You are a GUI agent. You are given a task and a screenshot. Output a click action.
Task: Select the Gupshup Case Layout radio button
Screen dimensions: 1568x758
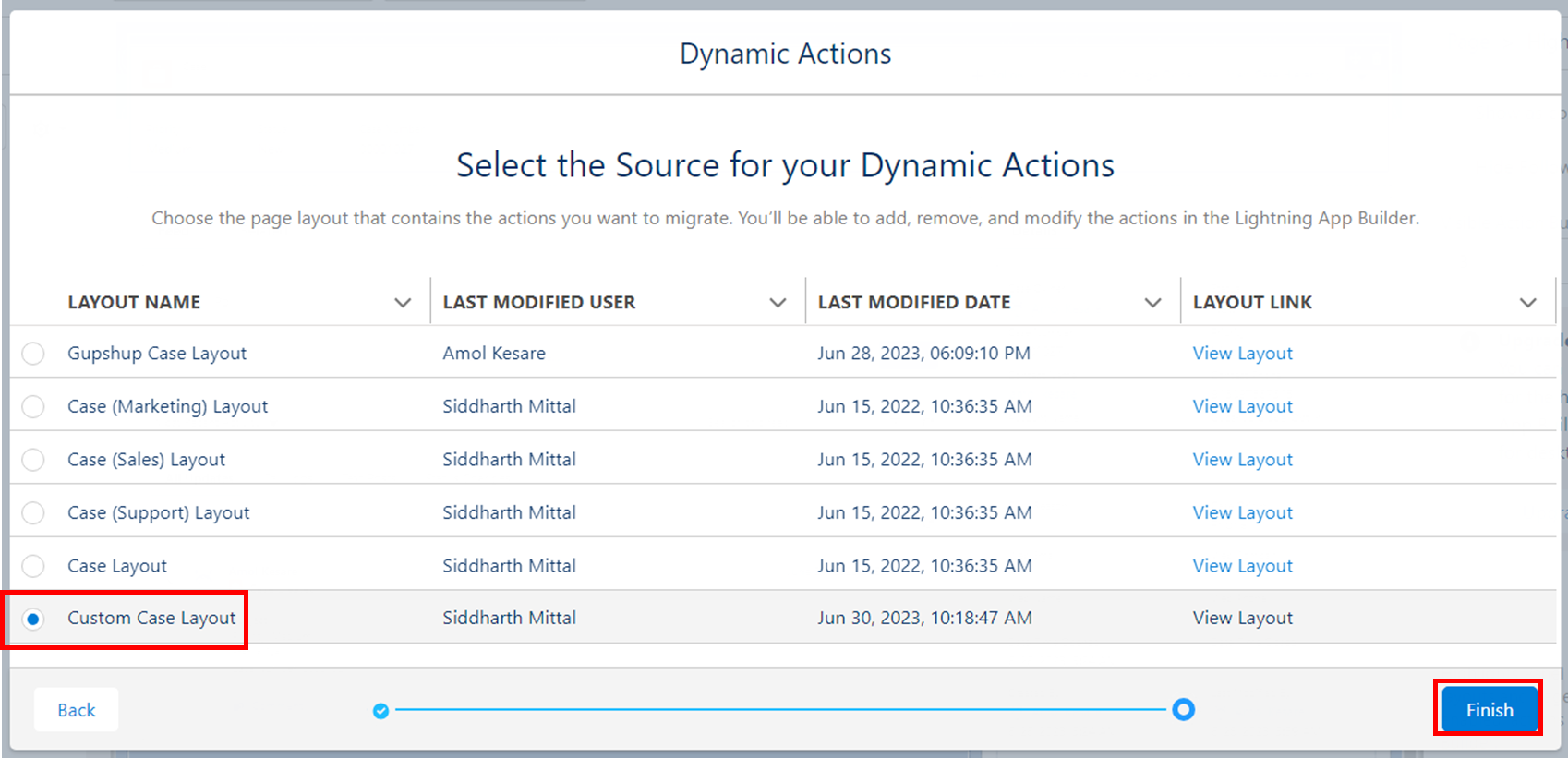[x=33, y=354]
